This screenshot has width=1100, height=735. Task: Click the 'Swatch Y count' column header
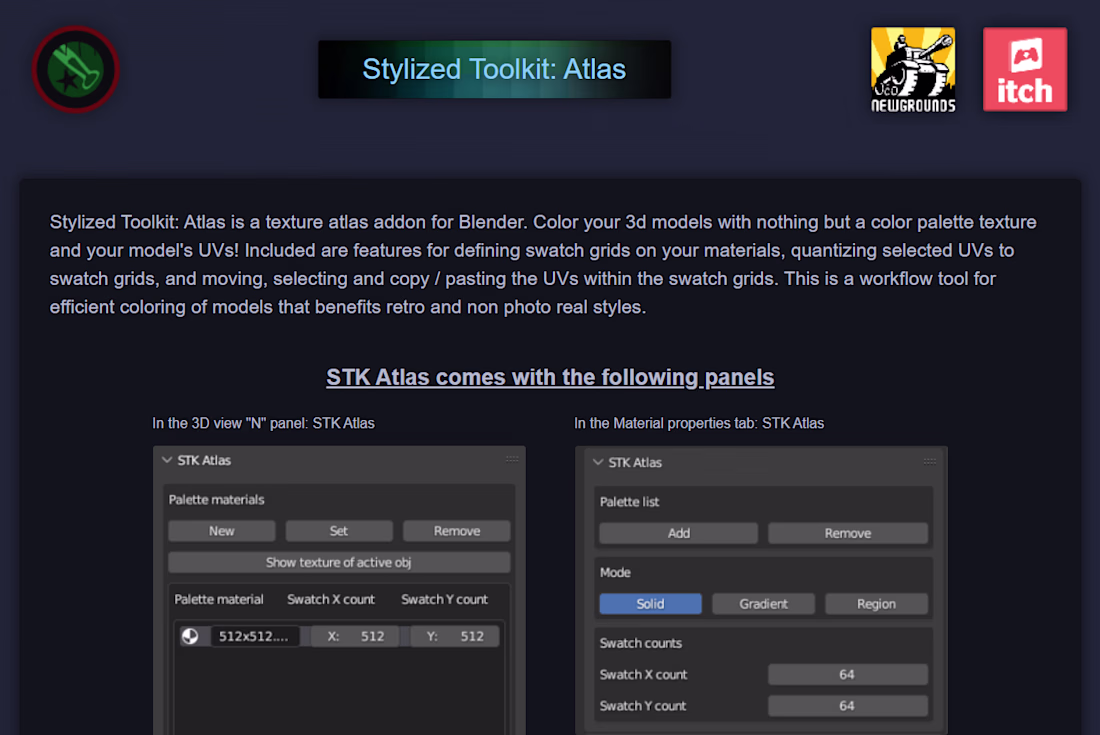[x=444, y=600]
